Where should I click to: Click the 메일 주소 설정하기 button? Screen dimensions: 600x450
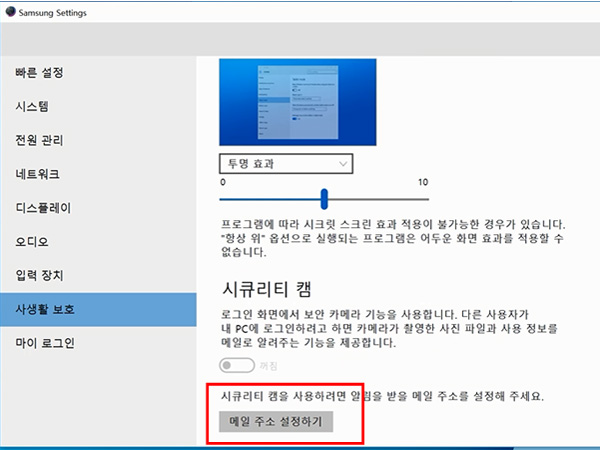point(276,422)
